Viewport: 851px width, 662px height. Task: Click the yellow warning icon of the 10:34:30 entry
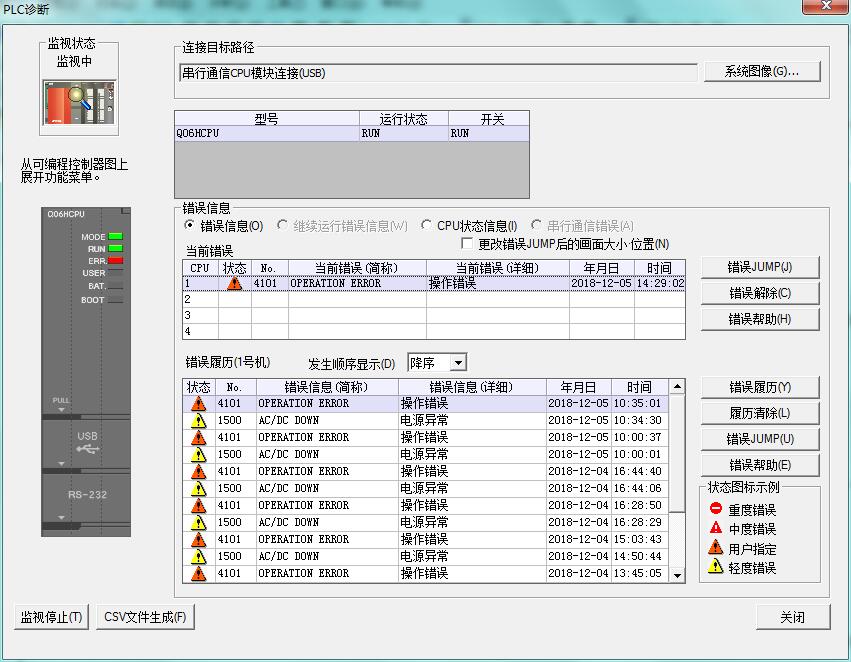198,421
